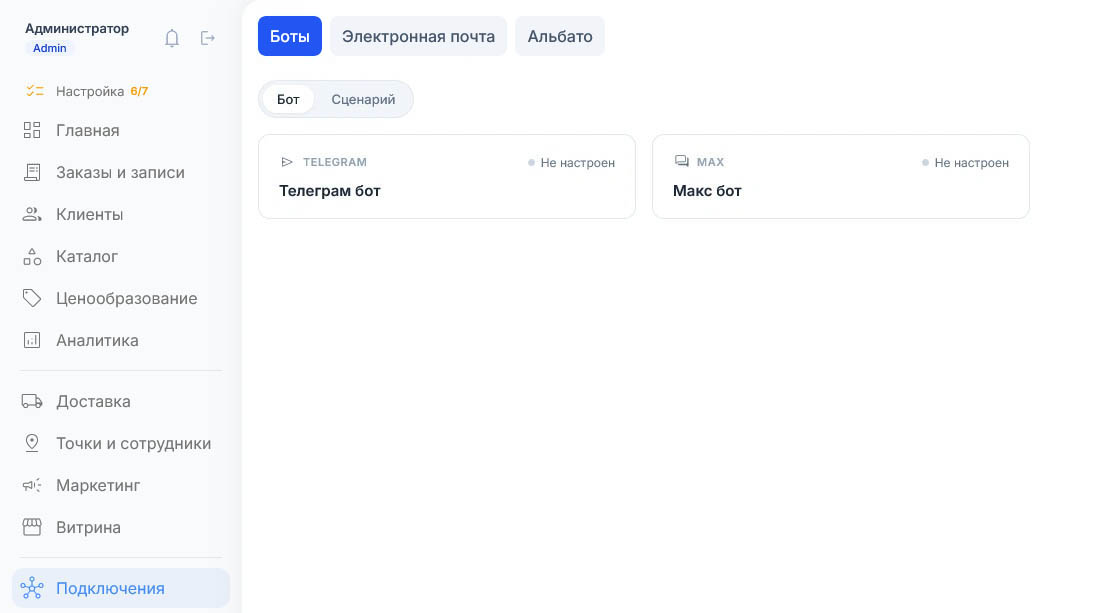Click the Клиенты people icon
Screen dimensions: 1097x613
pos(32,214)
